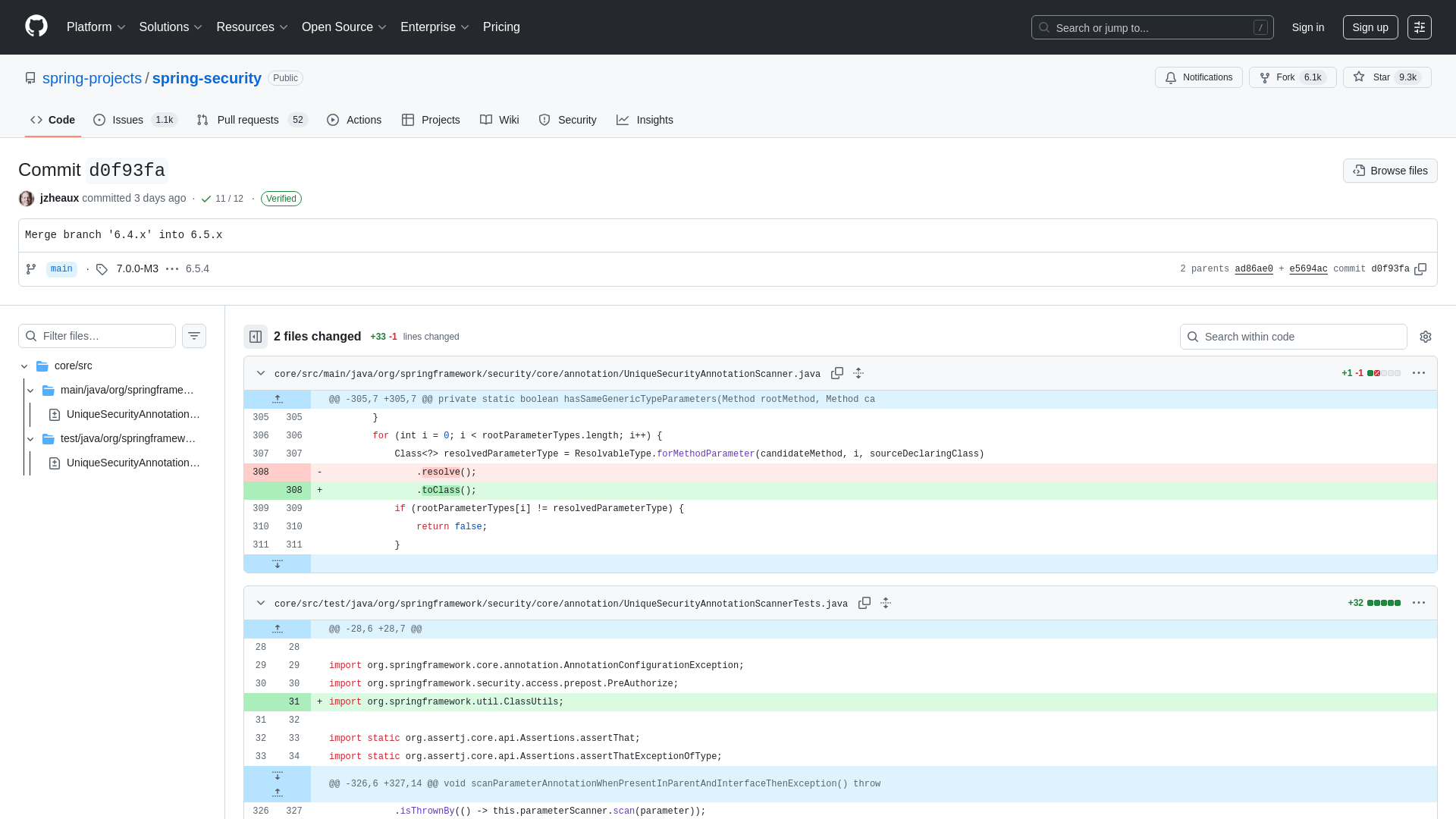This screenshot has height=819, width=1456.
Task: Collapse test/java/org/springframew… folder
Action: [x=30, y=438]
